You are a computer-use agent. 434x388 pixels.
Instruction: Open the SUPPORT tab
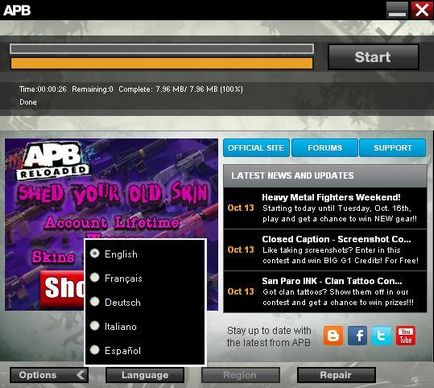[x=392, y=148]
